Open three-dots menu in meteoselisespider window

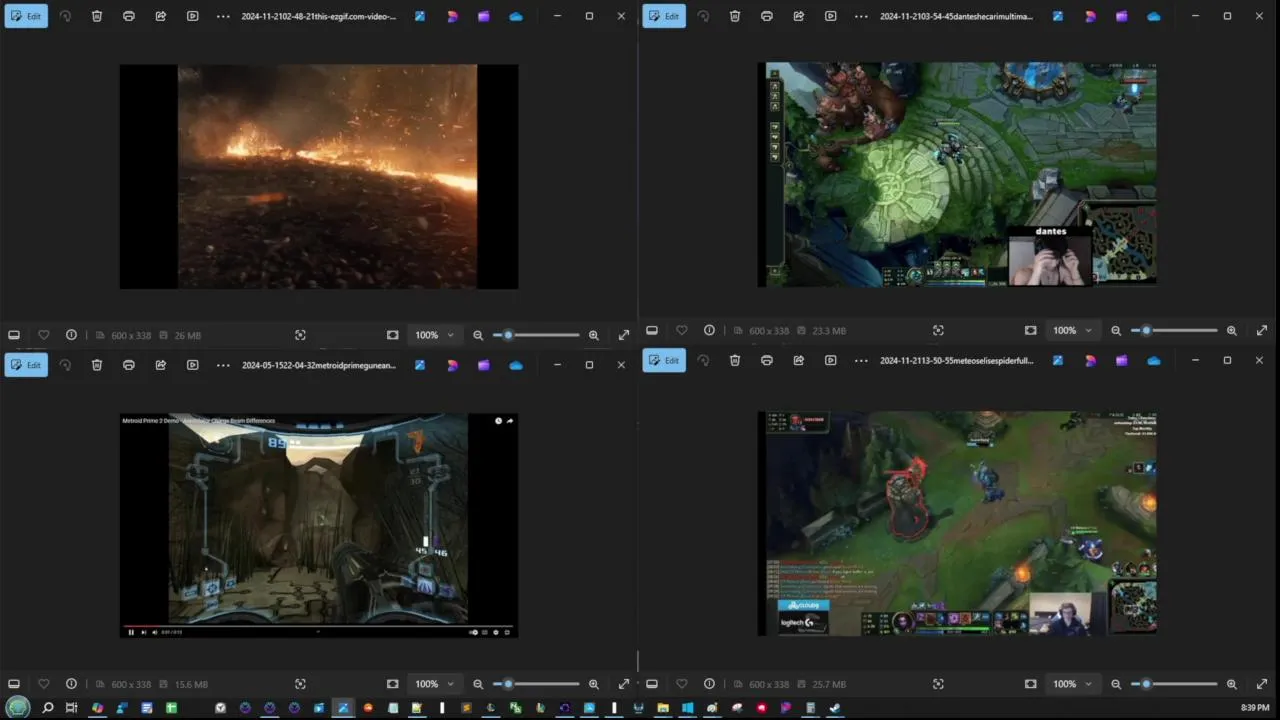pos(861,360)
